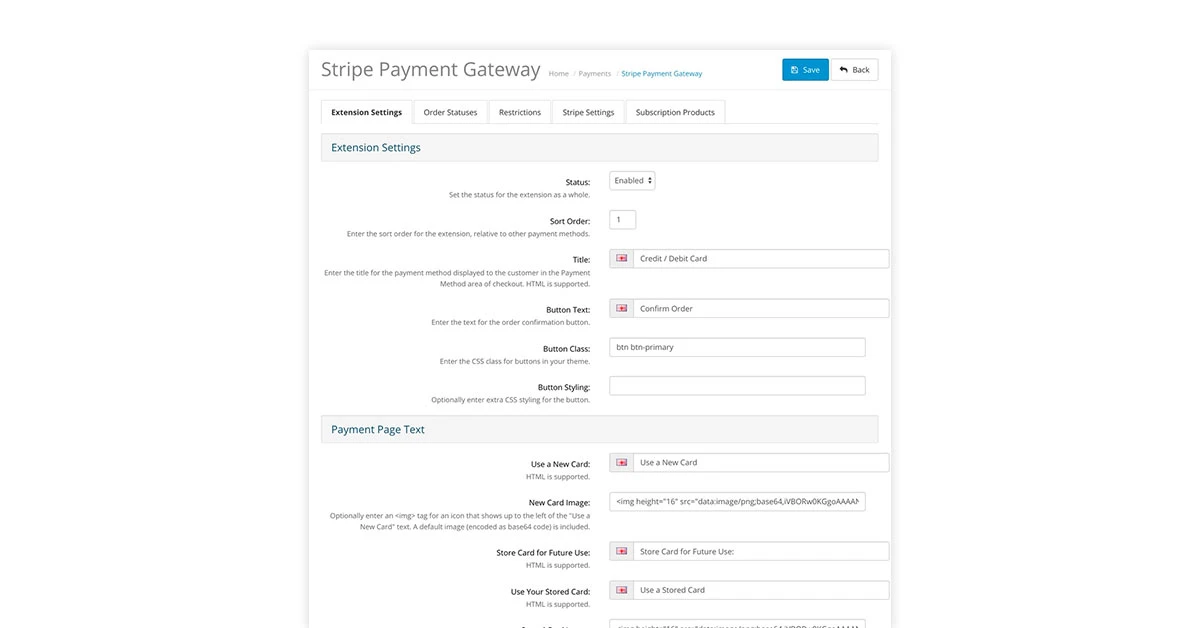Click the save disk icon on the Save button
Viewport: 1200px width, 628px height.
pos(794,69)
